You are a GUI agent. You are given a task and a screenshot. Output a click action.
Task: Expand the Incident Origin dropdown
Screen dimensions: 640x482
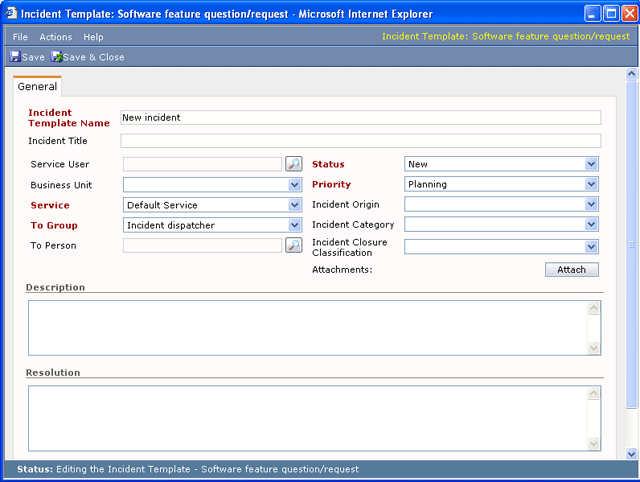coord(591,204)
